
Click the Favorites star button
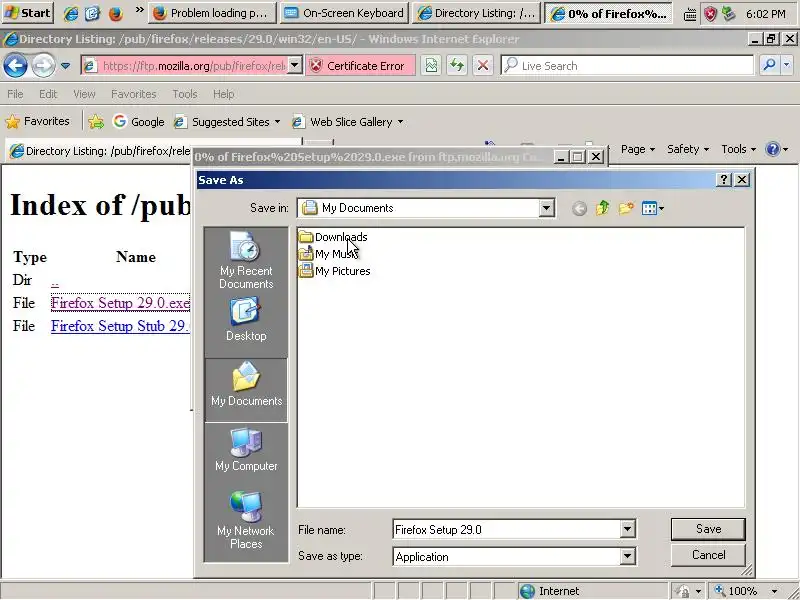(38, 121)
